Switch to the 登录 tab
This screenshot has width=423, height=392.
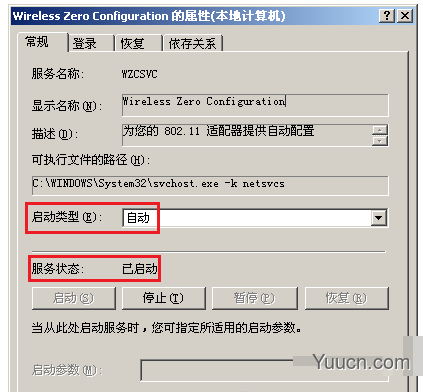click(90, 43)
